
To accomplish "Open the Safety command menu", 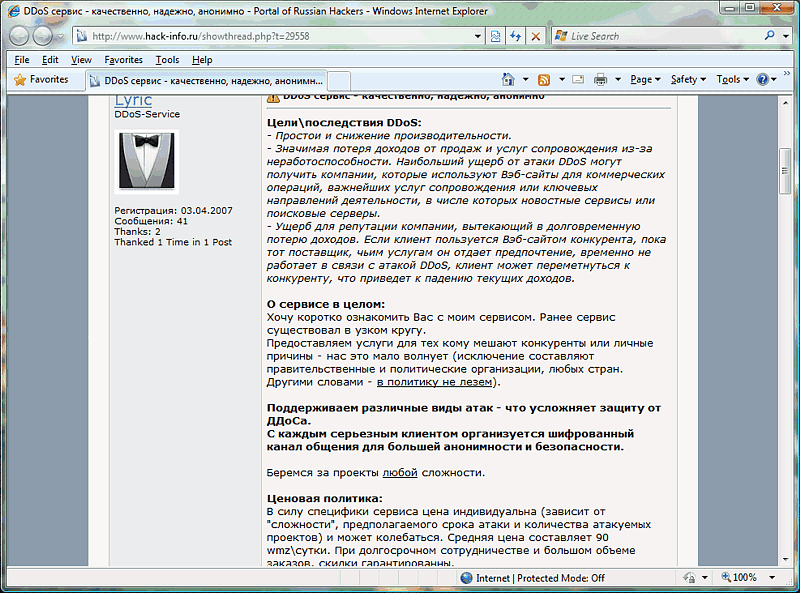I will tap(688, 80).
